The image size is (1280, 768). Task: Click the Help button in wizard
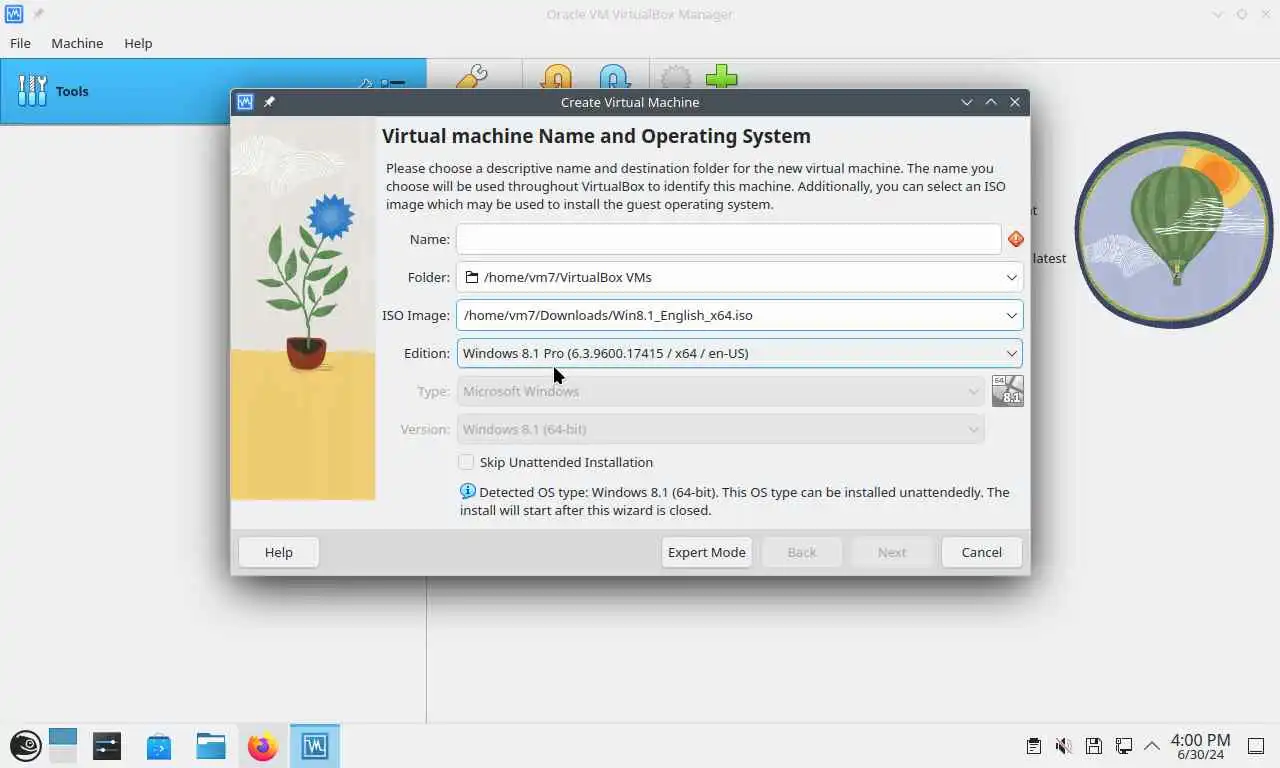[x=279, y=552]
